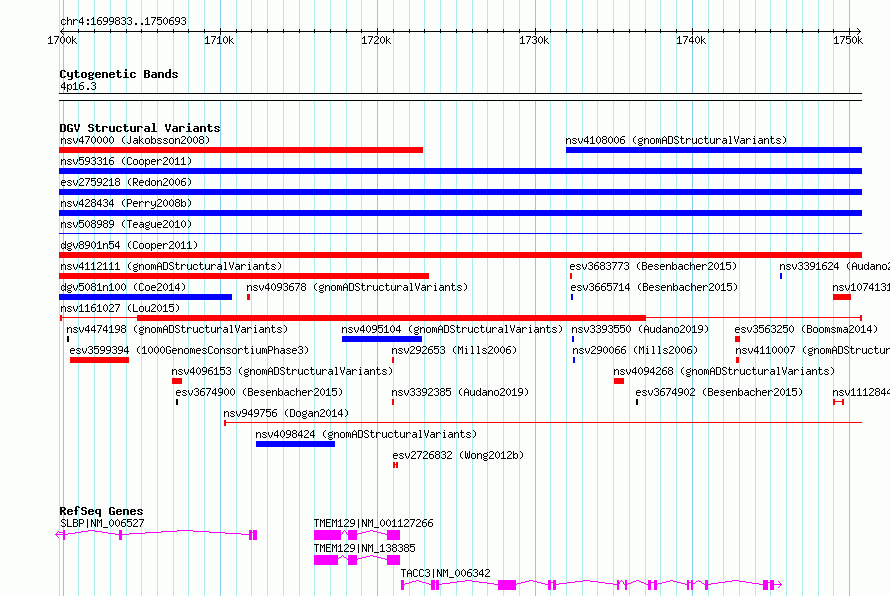
Task: Select the nsv4093678 gnomAD label
Action: (357, 287)
